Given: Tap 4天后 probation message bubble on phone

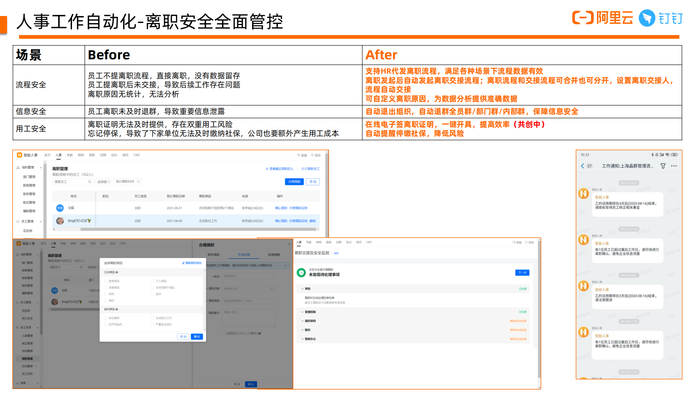Looking at the screenshot, I should 627,205.
